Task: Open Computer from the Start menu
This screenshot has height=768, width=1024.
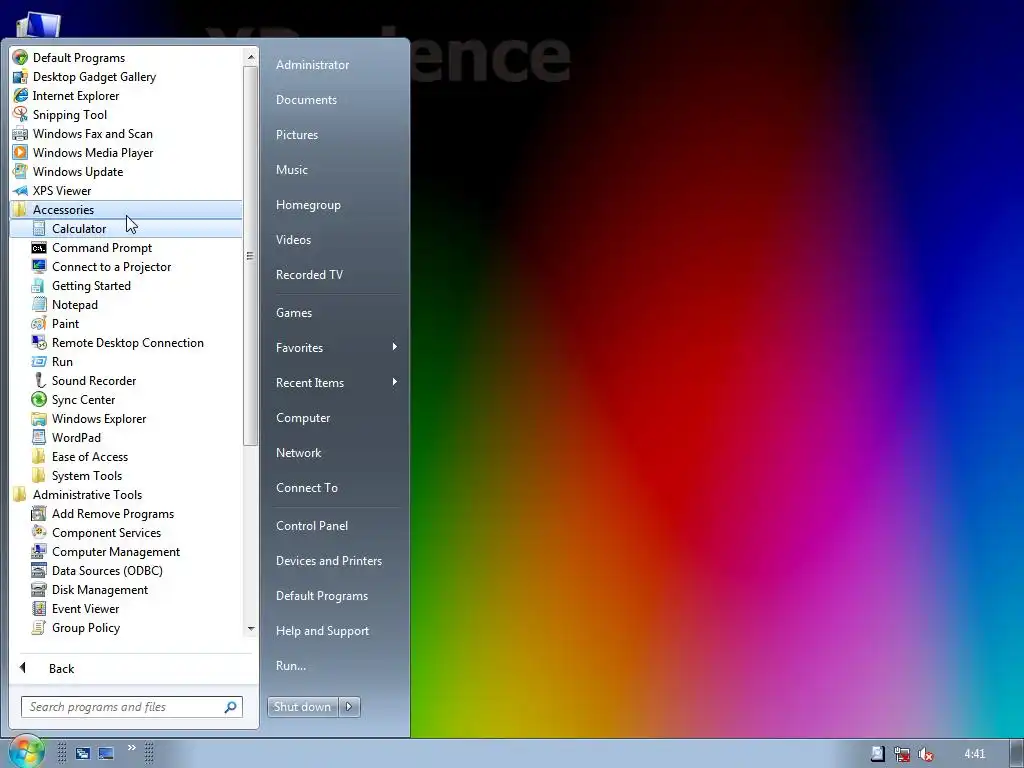Action: pos(335,418)
